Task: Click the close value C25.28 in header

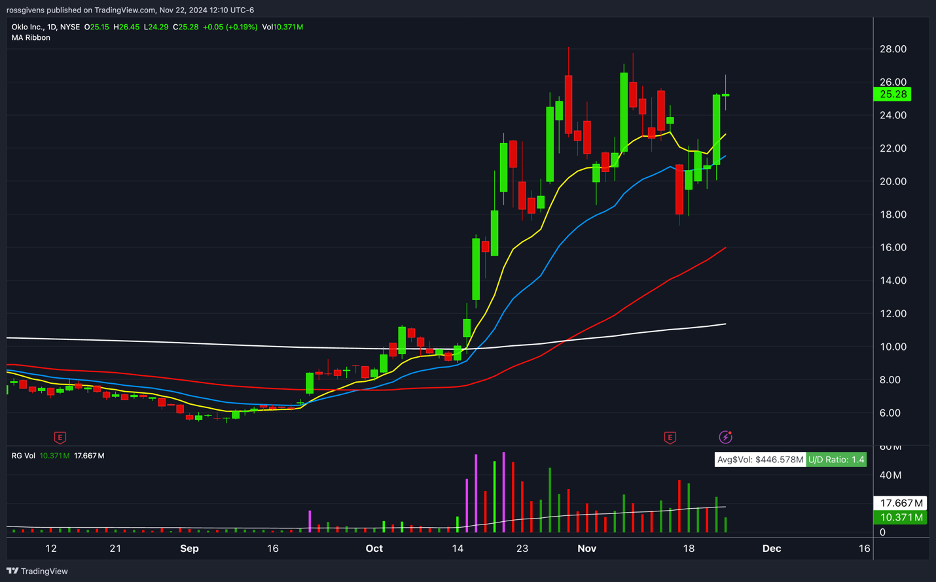Action: pyautogui.click(x=186, y=27)
